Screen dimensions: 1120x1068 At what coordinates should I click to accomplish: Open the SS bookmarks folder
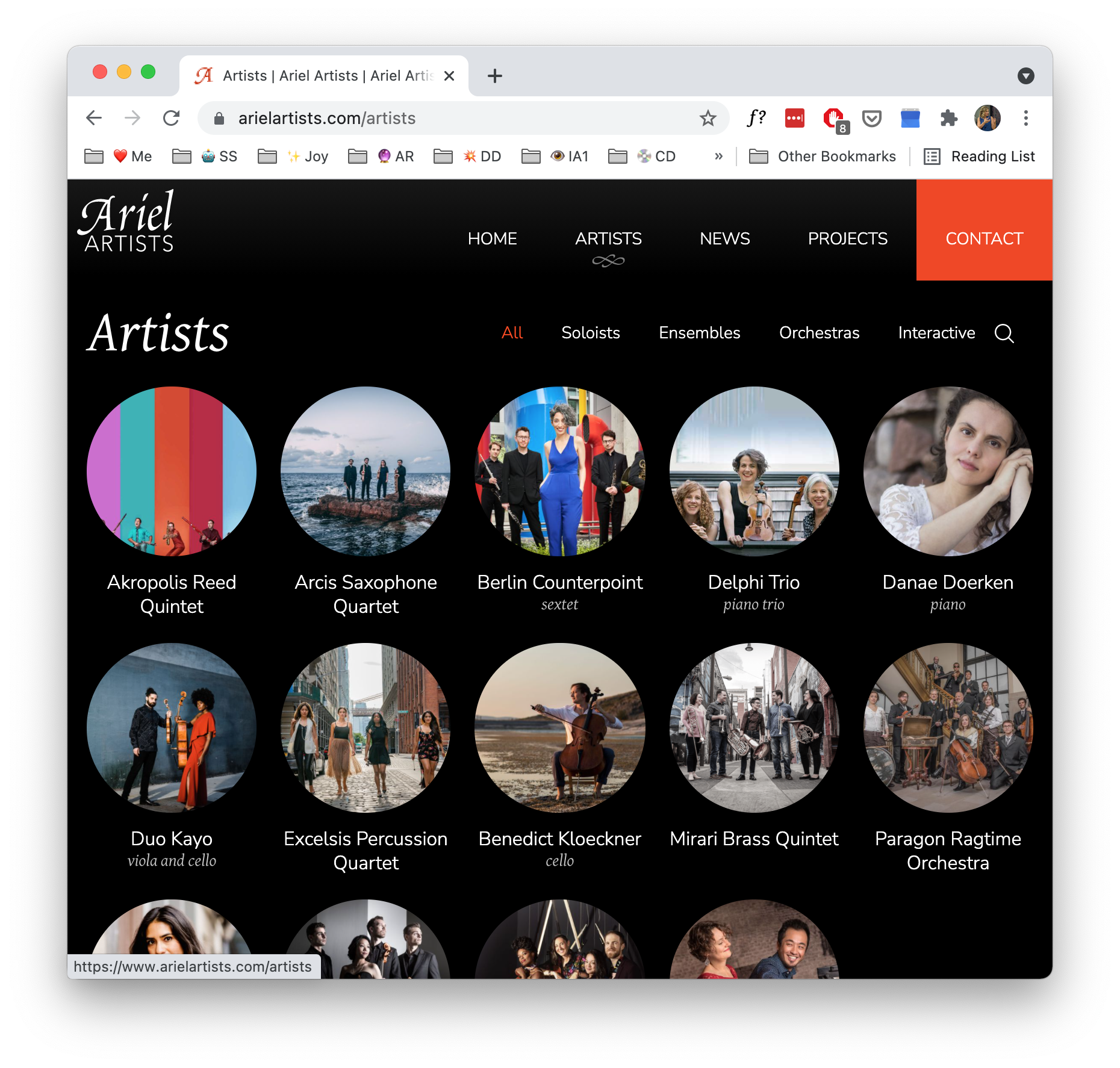pyautogui.click(x=205, y=157)
